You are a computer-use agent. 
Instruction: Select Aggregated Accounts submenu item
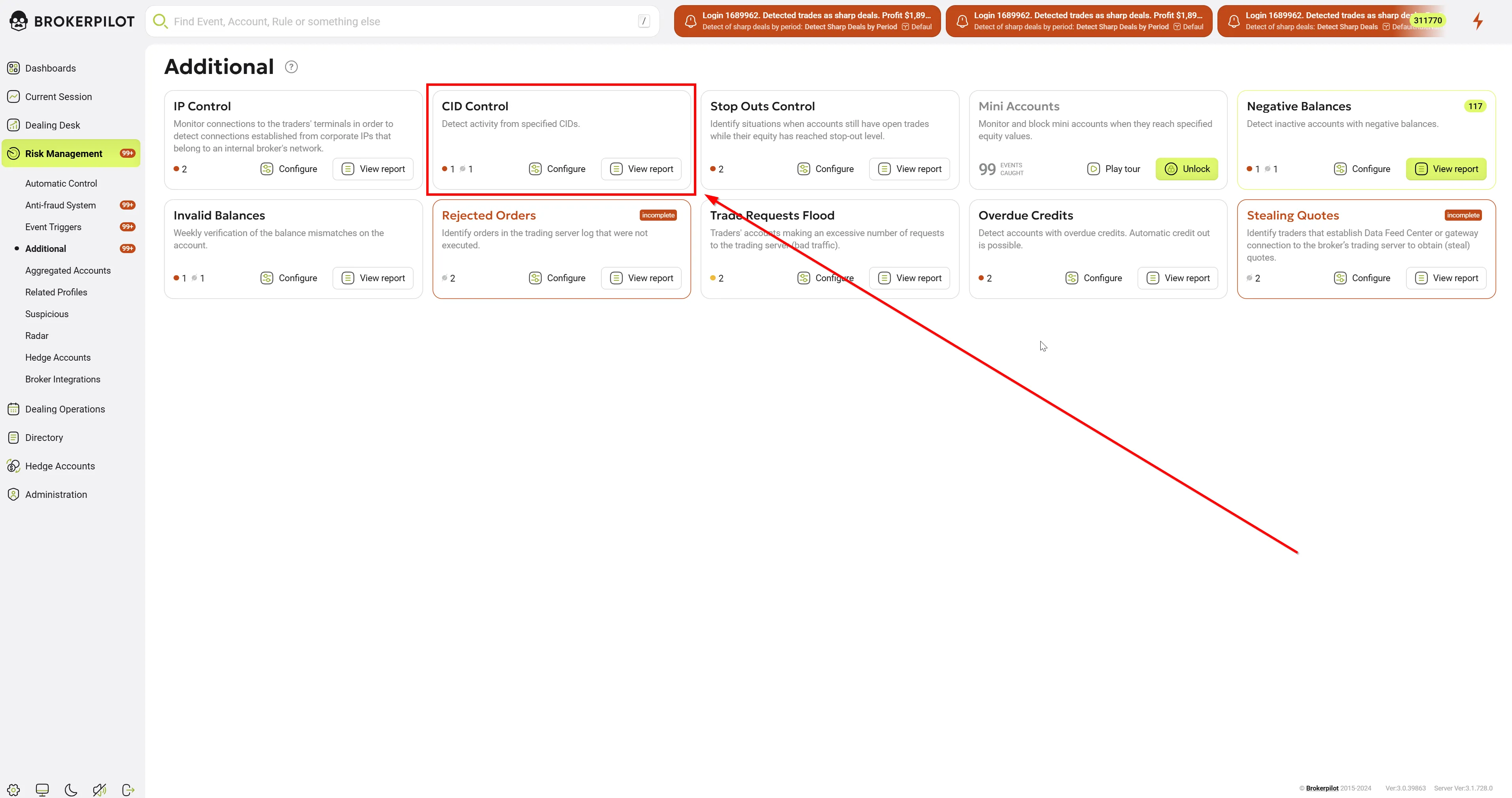click(68, 270)
